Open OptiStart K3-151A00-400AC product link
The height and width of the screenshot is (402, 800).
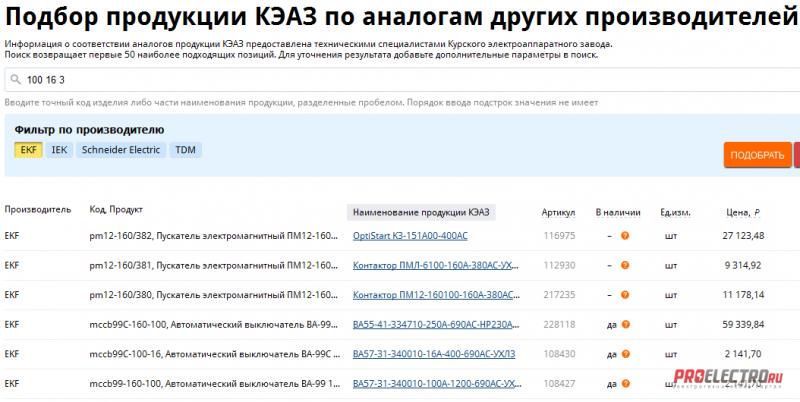(x=410, y=236)
